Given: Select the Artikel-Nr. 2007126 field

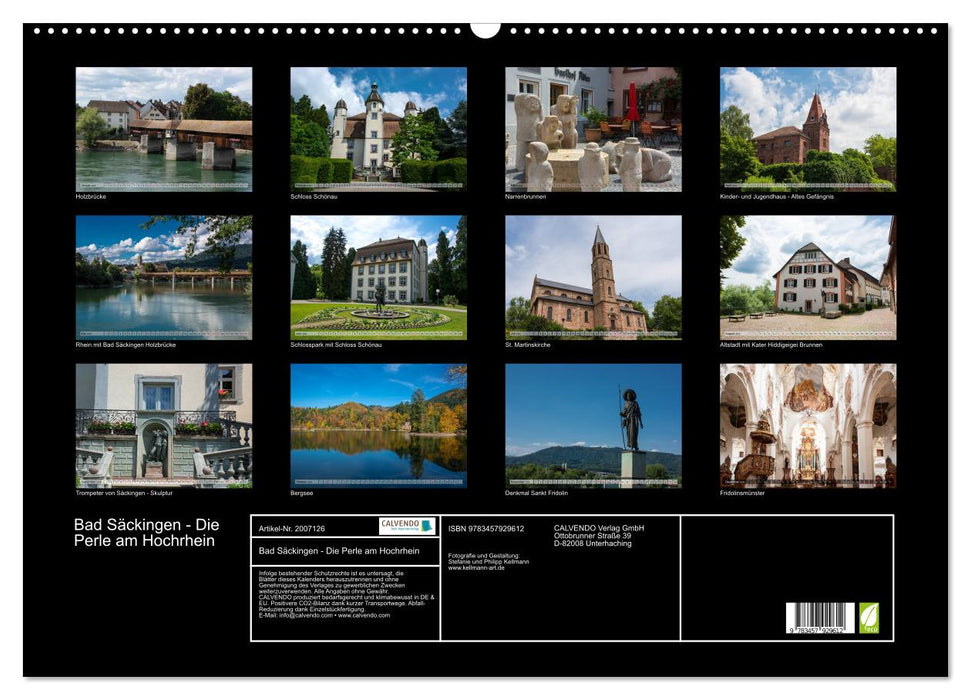Looking at the screenshot, I should click(x=292, y=528).
